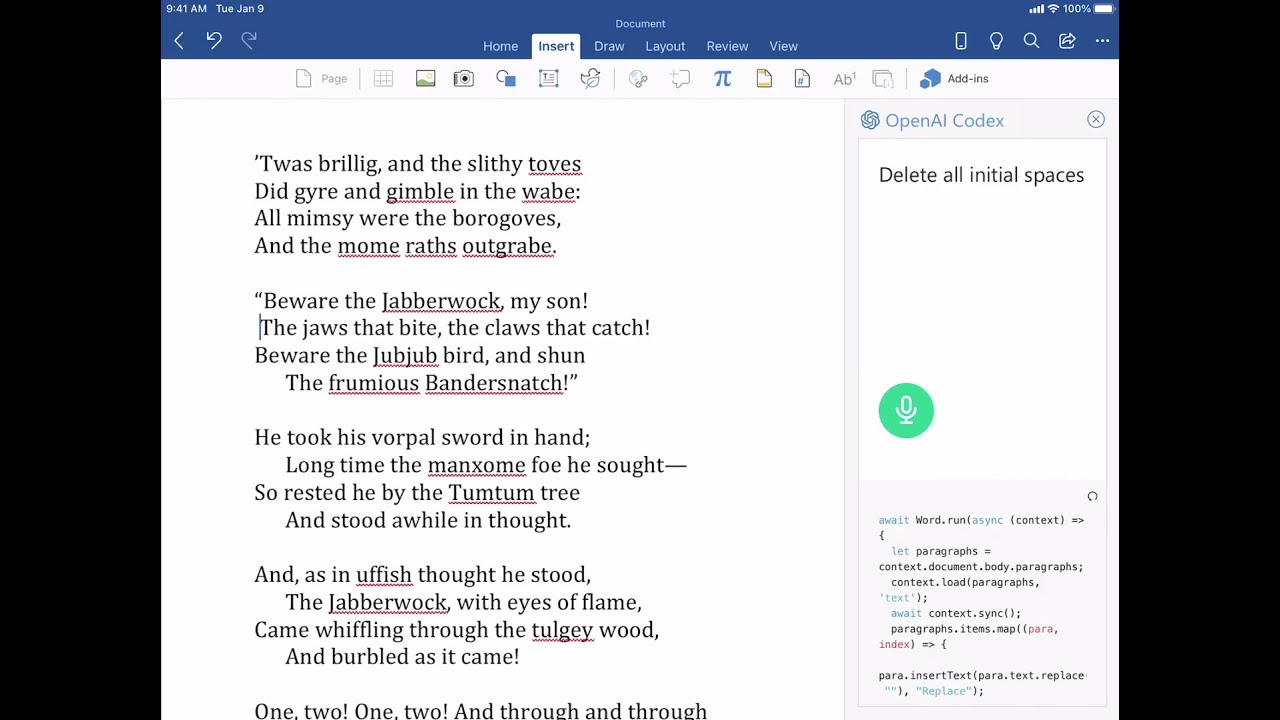The width and height of the screenshot is (1280, 720).
Task: Insert an icon using bird leaf button
Action: click(x=590, y=79)
